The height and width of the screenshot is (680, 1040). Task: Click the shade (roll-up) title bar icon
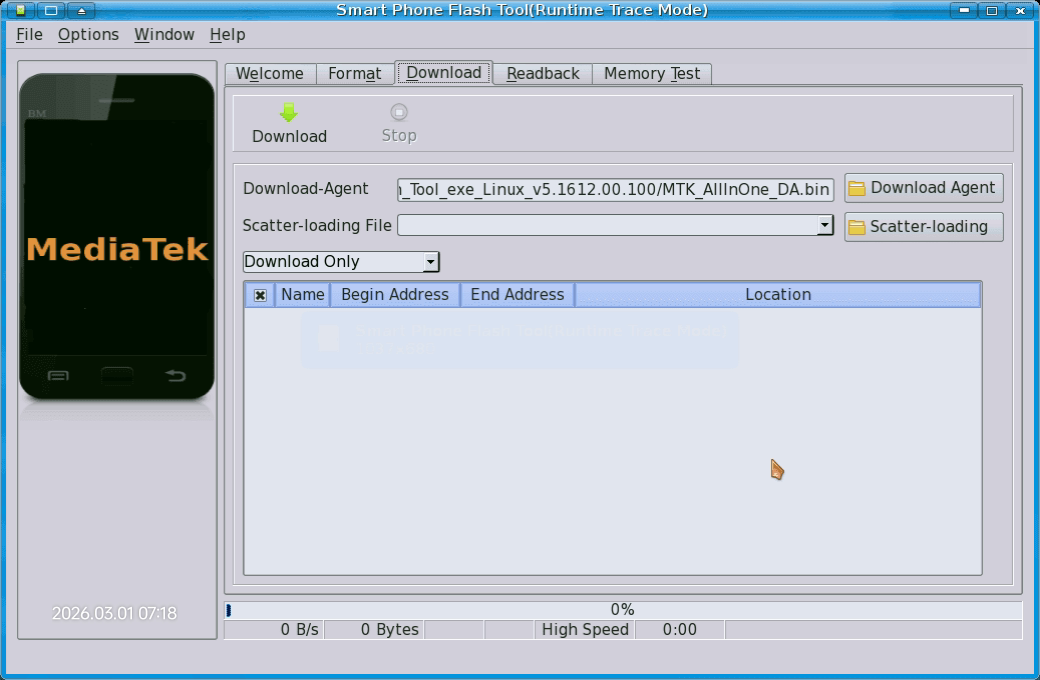pos(81,10)
